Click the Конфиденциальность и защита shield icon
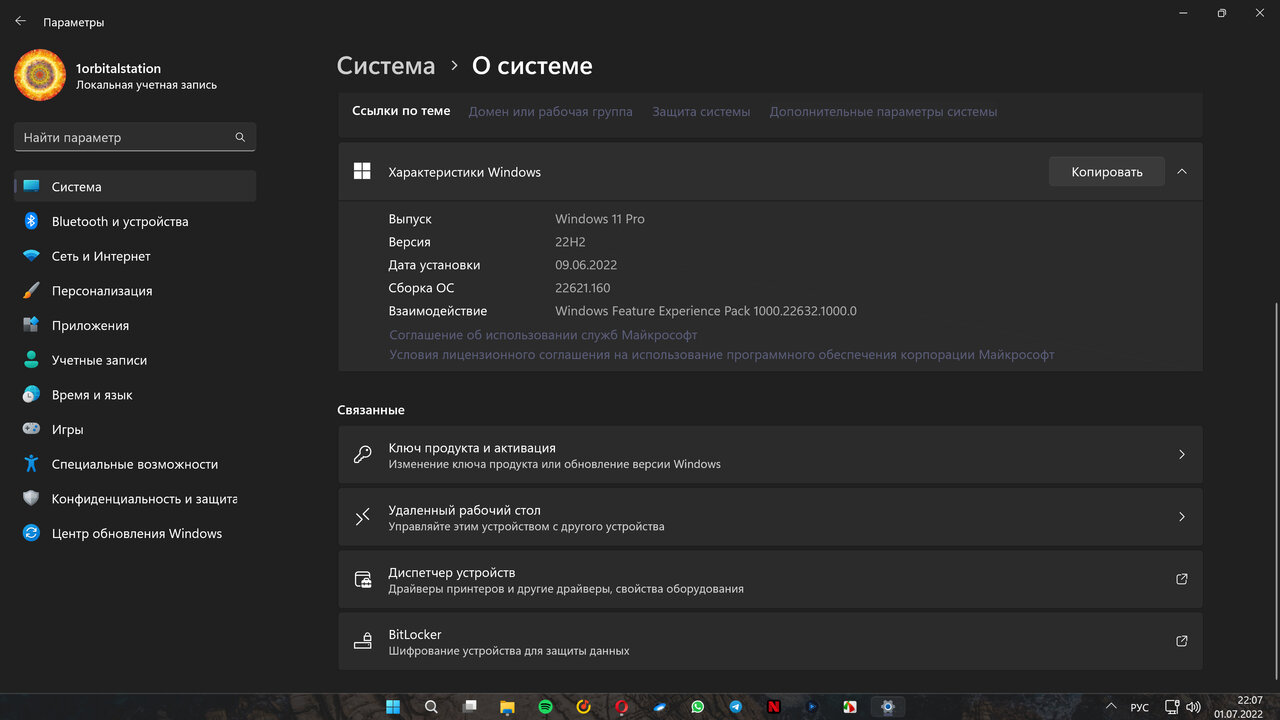Screen dimensions: 1280x720 click(x=31, y=498)
